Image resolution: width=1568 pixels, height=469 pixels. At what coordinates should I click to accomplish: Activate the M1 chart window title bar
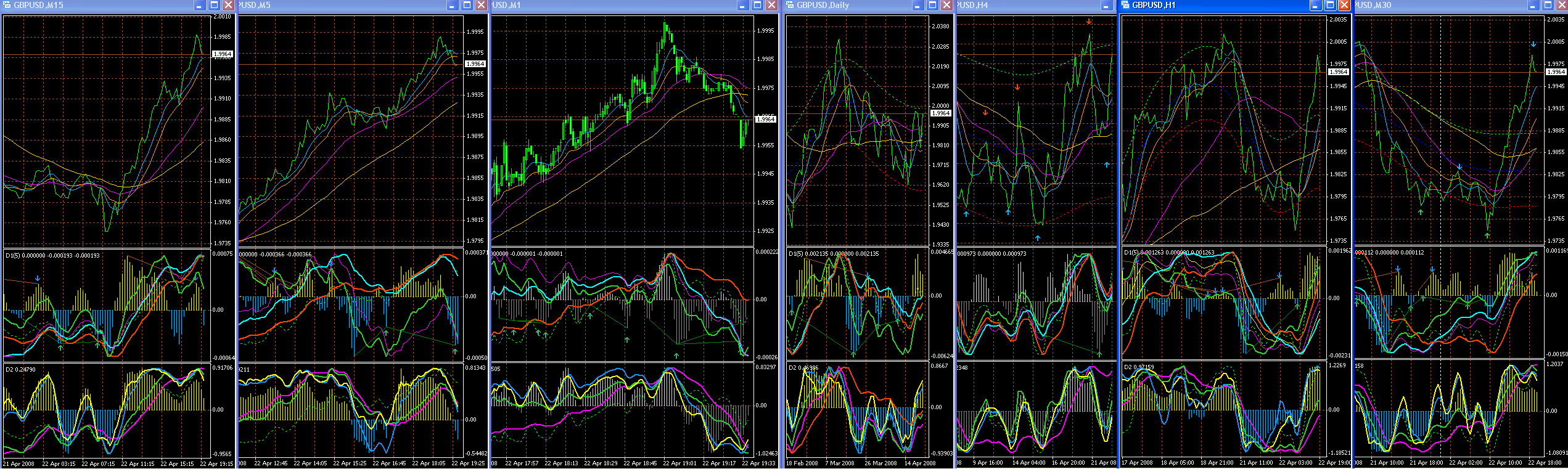tap(507, 5)
